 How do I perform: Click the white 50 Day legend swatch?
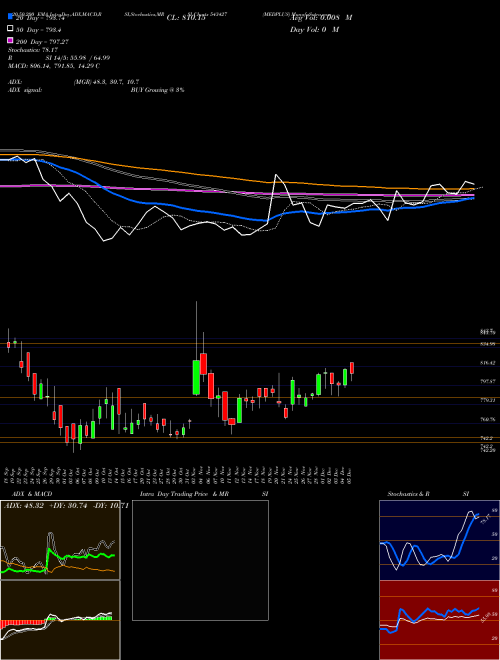click(x=10, y=29)
